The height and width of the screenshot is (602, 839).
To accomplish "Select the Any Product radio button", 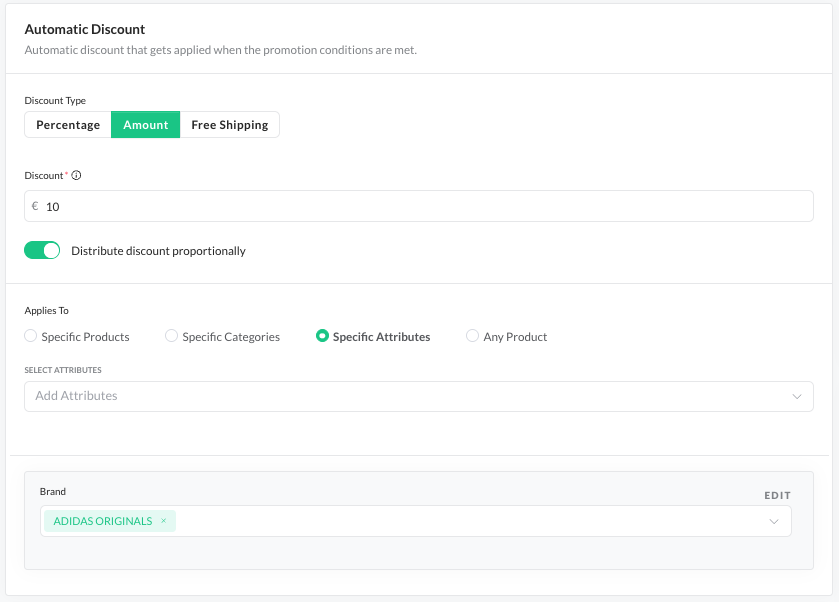I will click(x=472, y=336).
